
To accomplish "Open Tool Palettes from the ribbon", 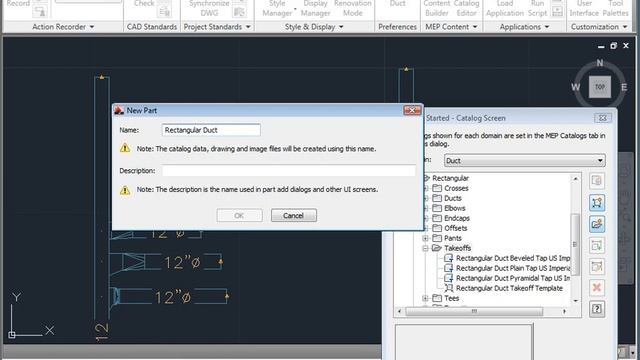I will pos(616,8).
